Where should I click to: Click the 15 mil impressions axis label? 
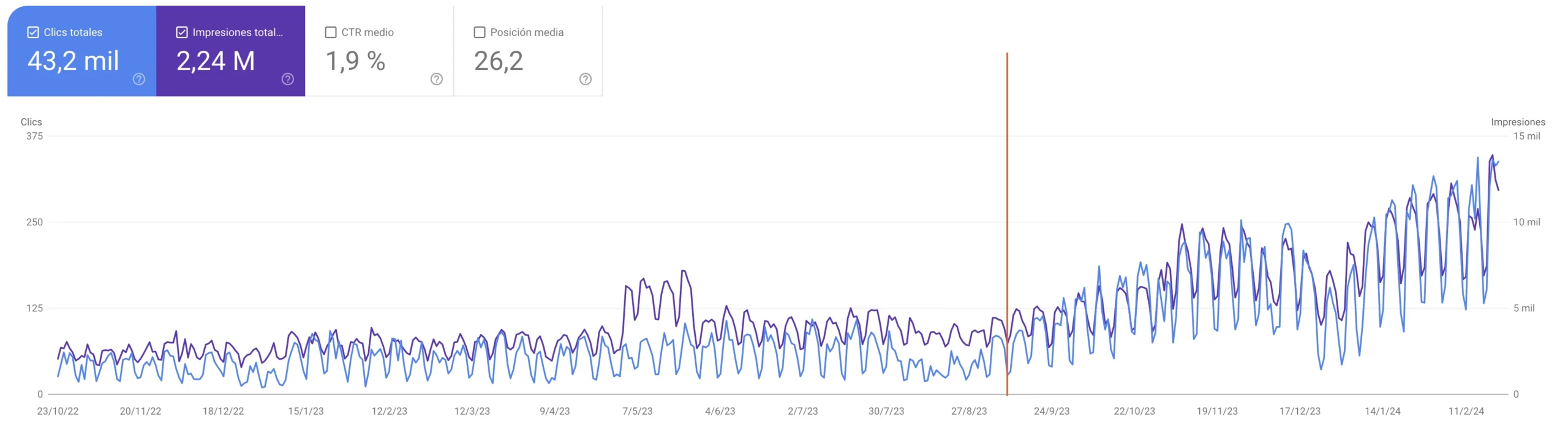click(1526, 136)
